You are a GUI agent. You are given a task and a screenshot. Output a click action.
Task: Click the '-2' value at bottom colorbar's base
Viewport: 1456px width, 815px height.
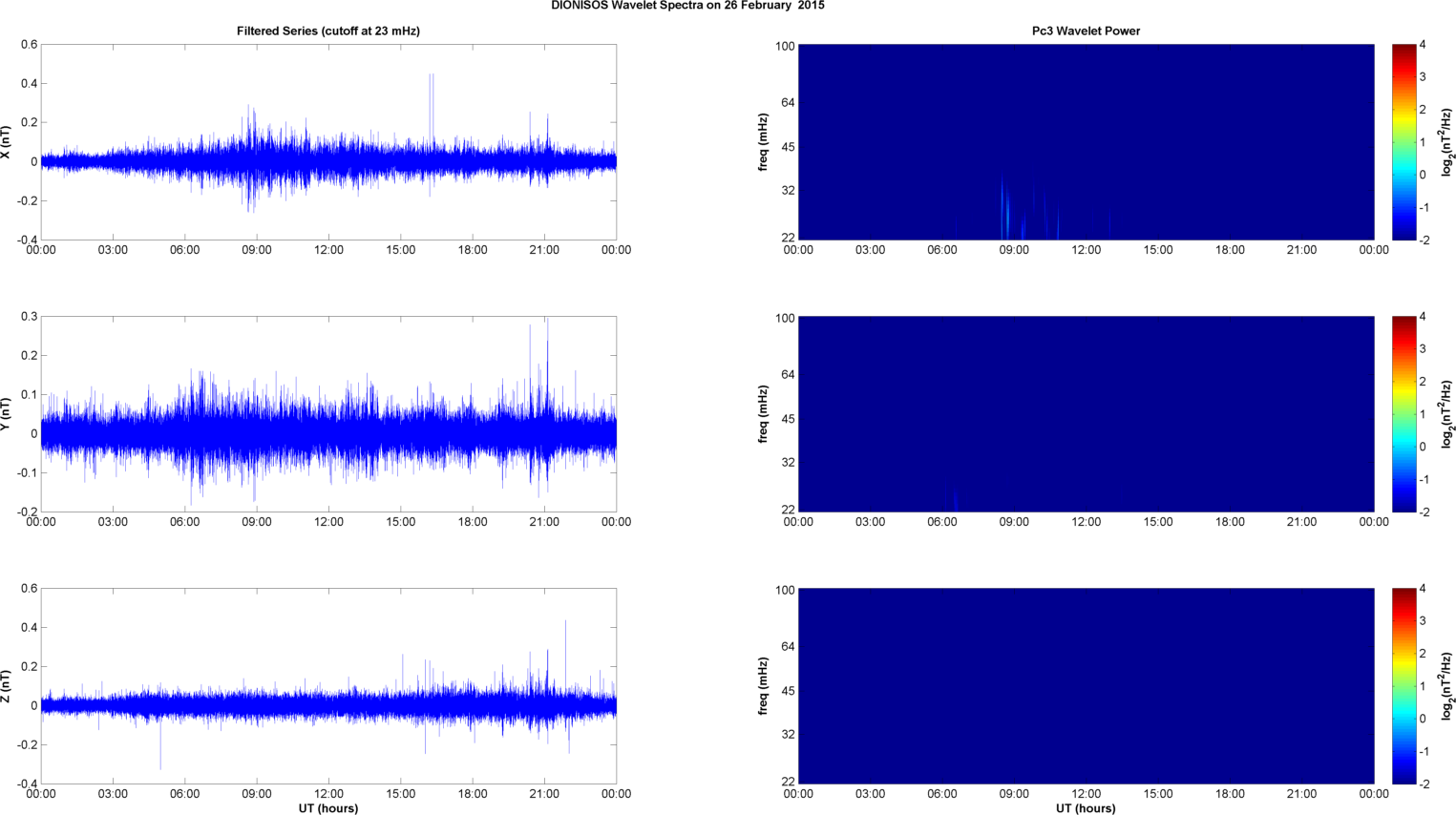[1424, 784]
